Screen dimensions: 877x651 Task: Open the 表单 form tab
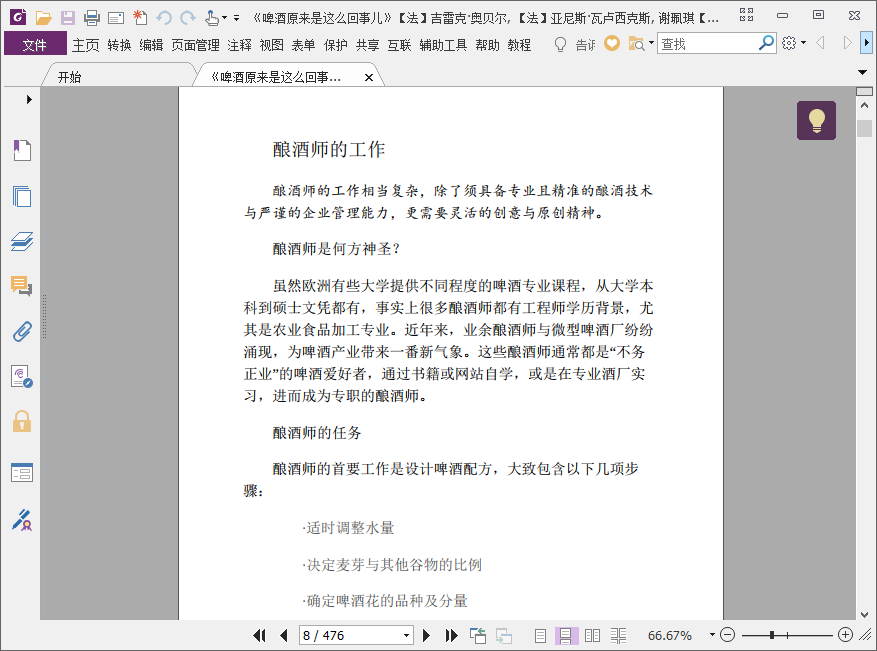click(x=304, y=45)
